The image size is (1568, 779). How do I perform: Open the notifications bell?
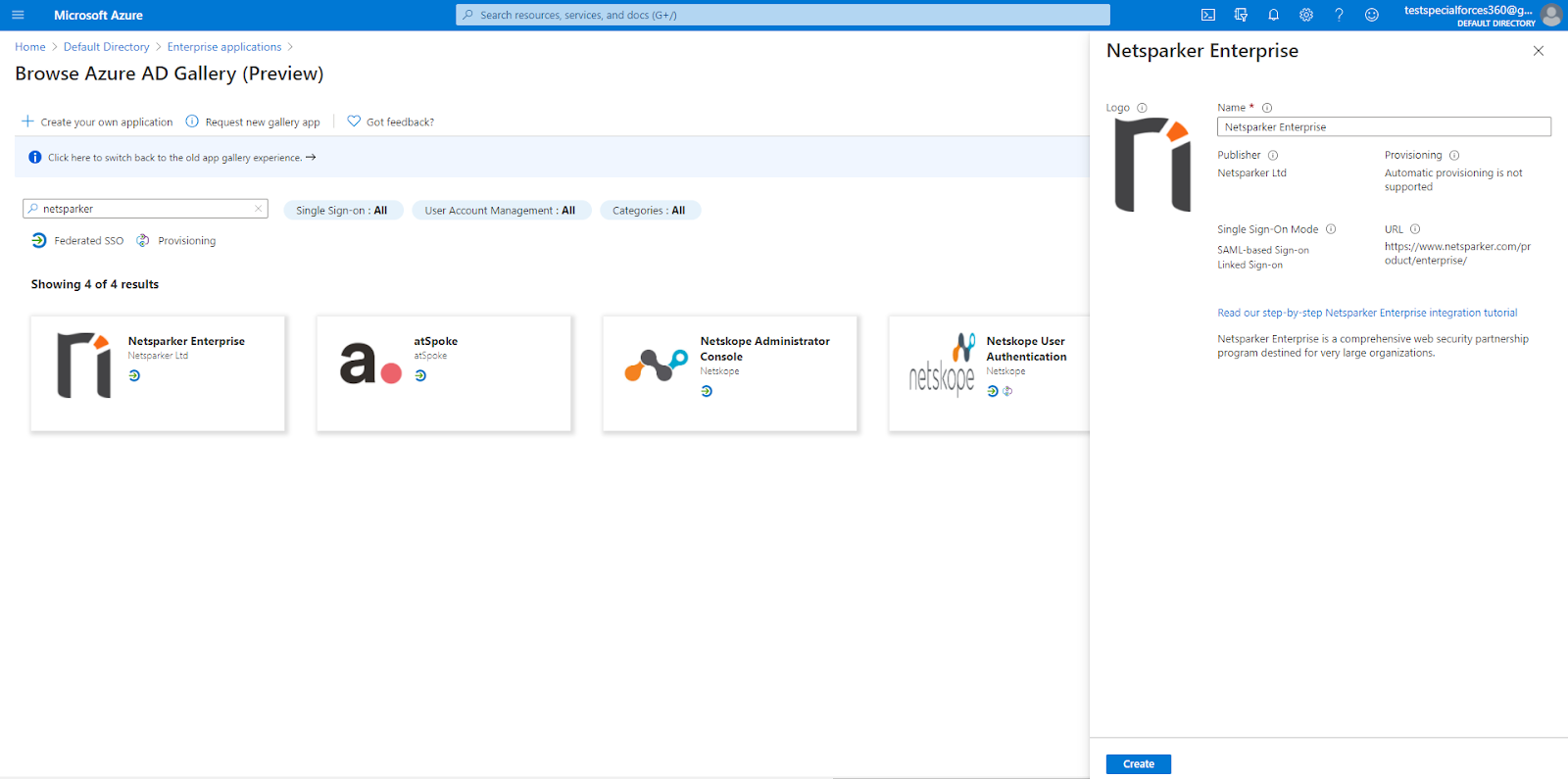coord(1273,15)
